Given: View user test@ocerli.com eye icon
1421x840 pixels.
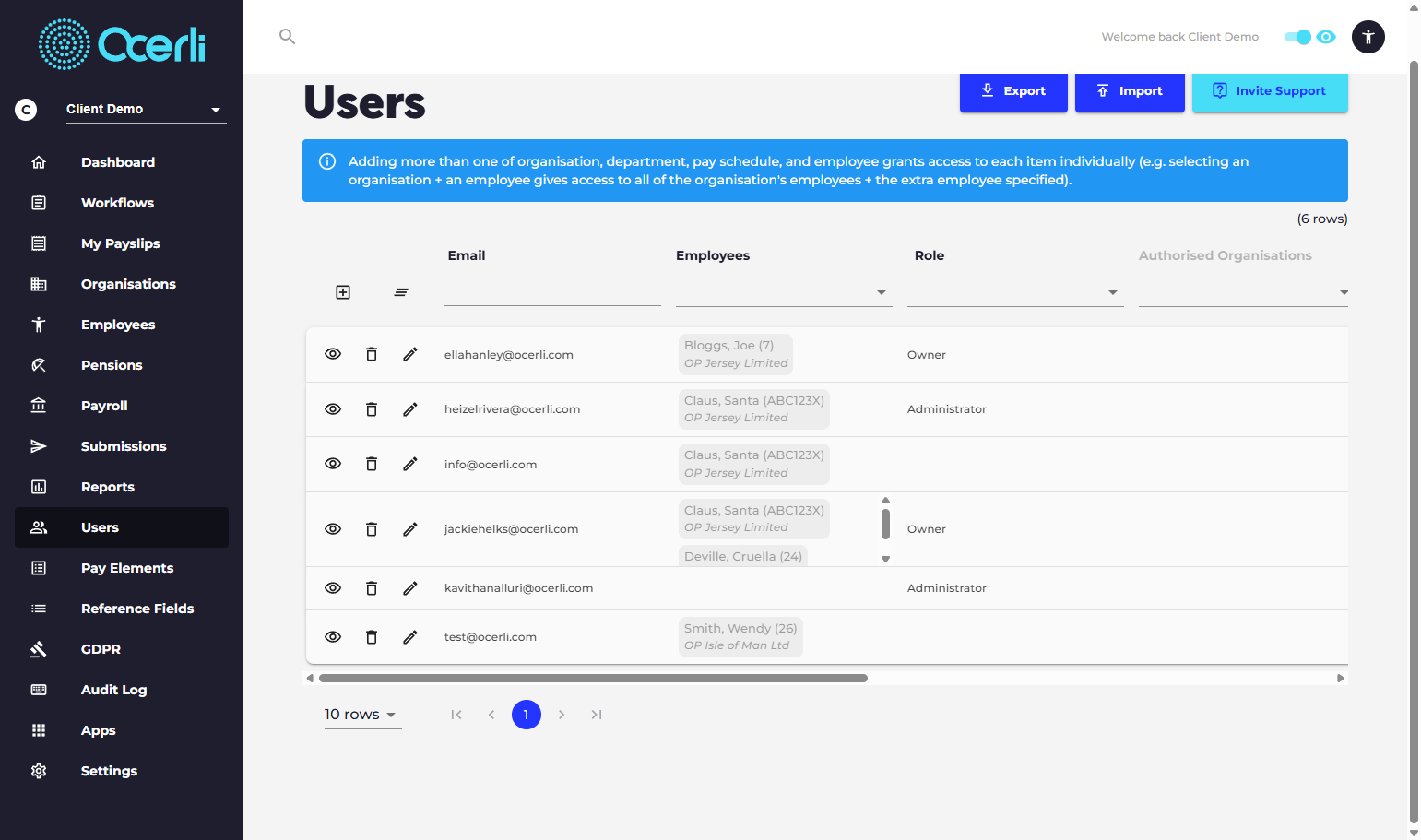Looking at the screenshot, I should [x=333, y=637].
